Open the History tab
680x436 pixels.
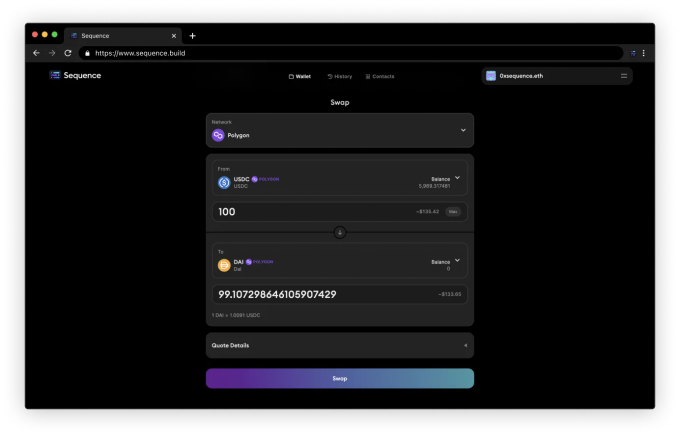click(340, 76)
